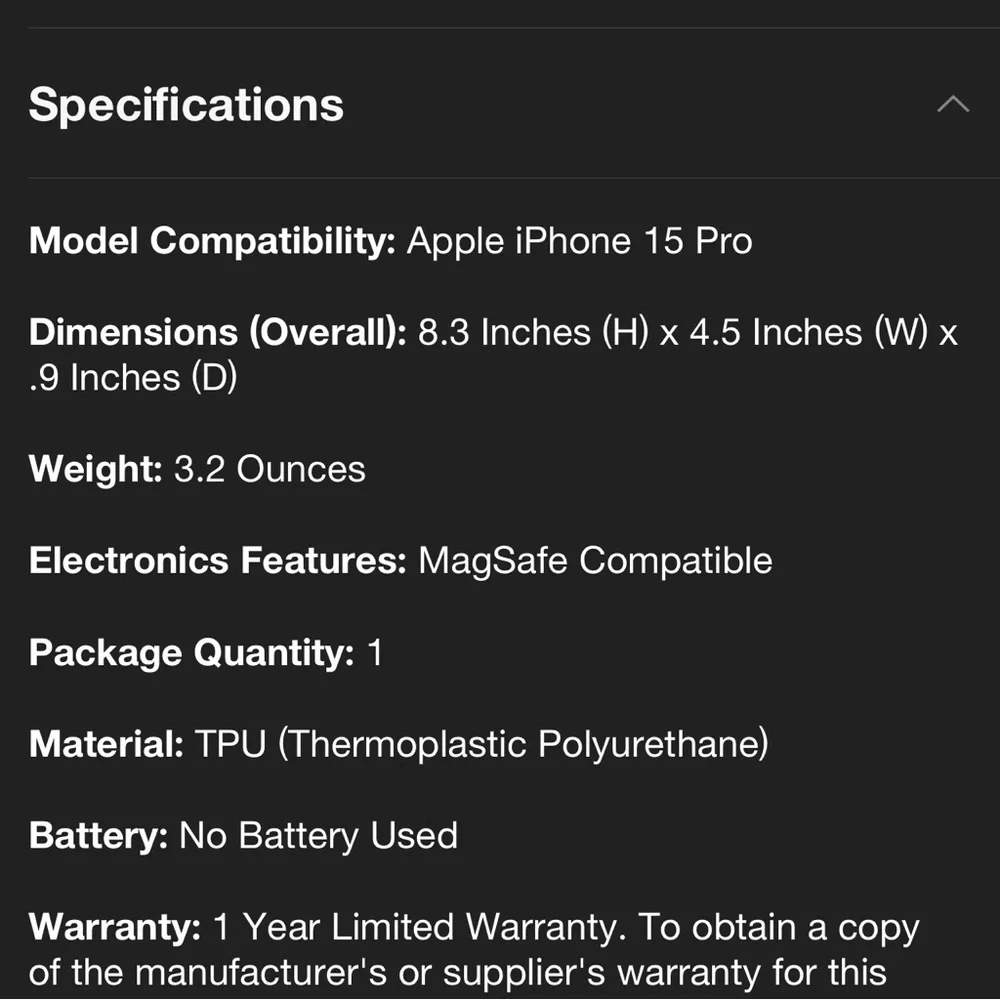Viewport: 1000px width, 1000px height.
Task: Click the 8.3 Inches (H) dimension text
Action: (x=533, y=333)
